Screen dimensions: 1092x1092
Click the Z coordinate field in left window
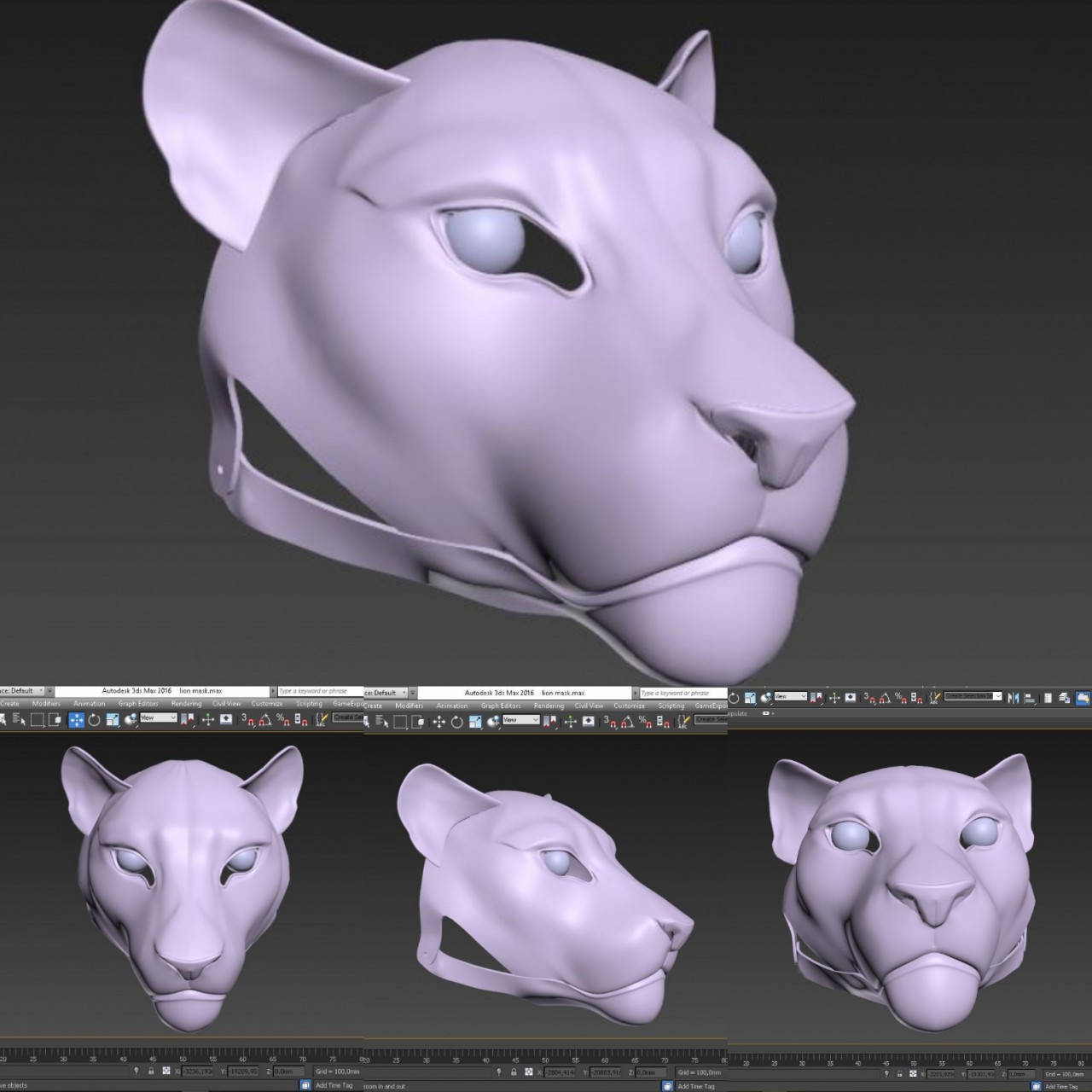288,1071
